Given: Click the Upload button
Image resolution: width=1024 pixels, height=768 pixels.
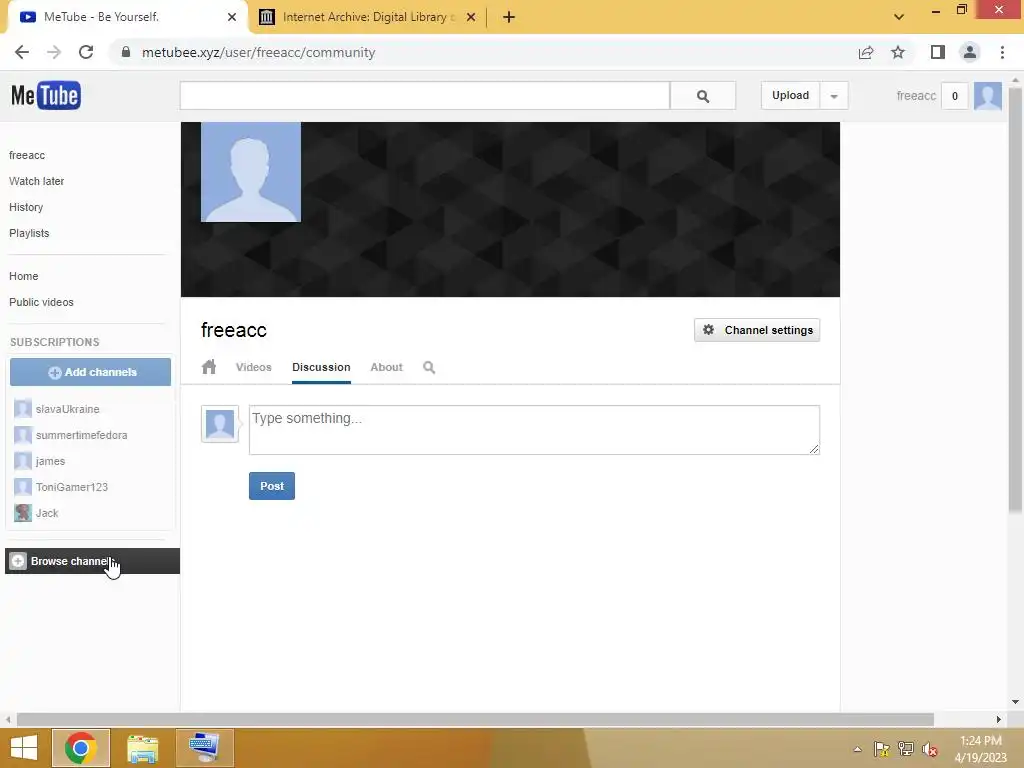Looking at the screenshot, I should tap(790, 95).
